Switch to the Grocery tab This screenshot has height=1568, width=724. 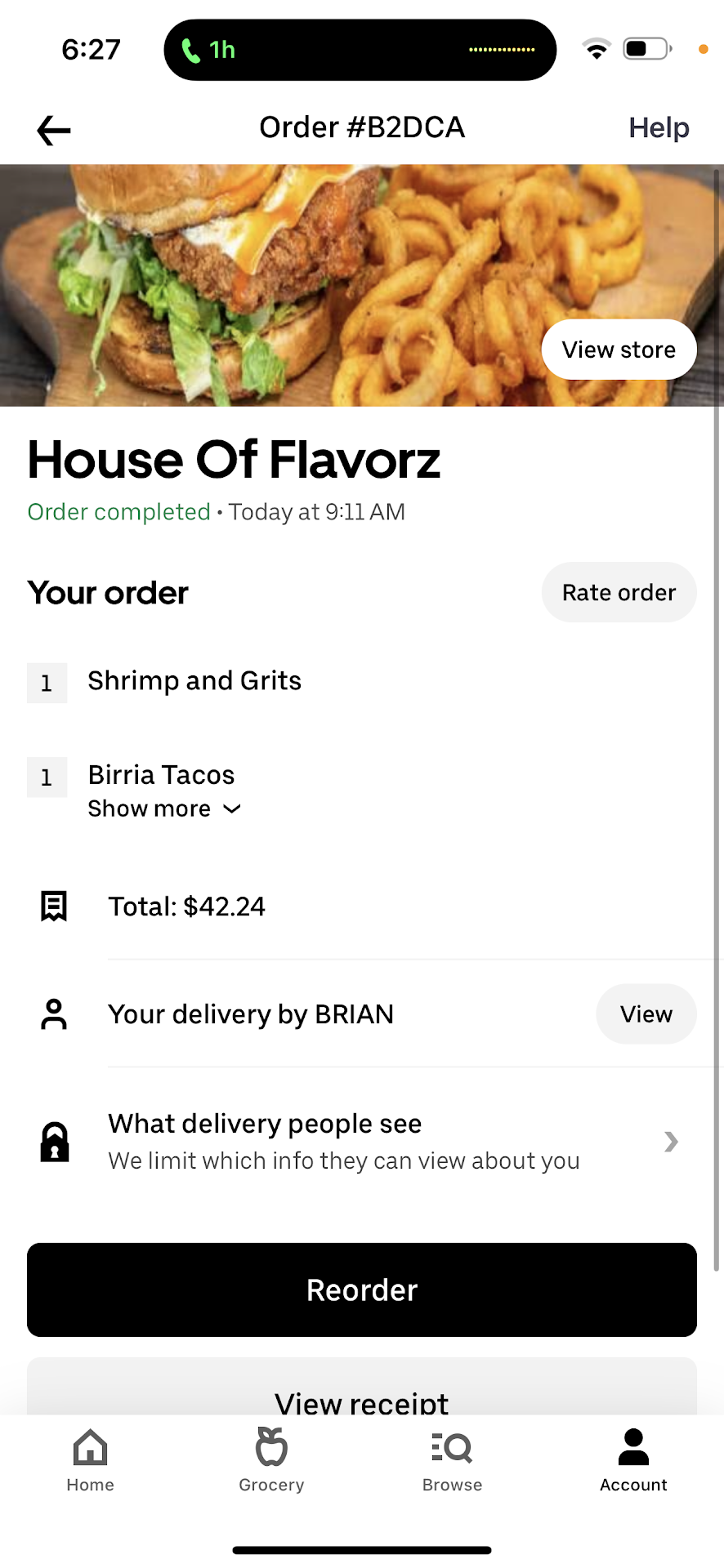pyautogui.click(x=271, y=1460)
